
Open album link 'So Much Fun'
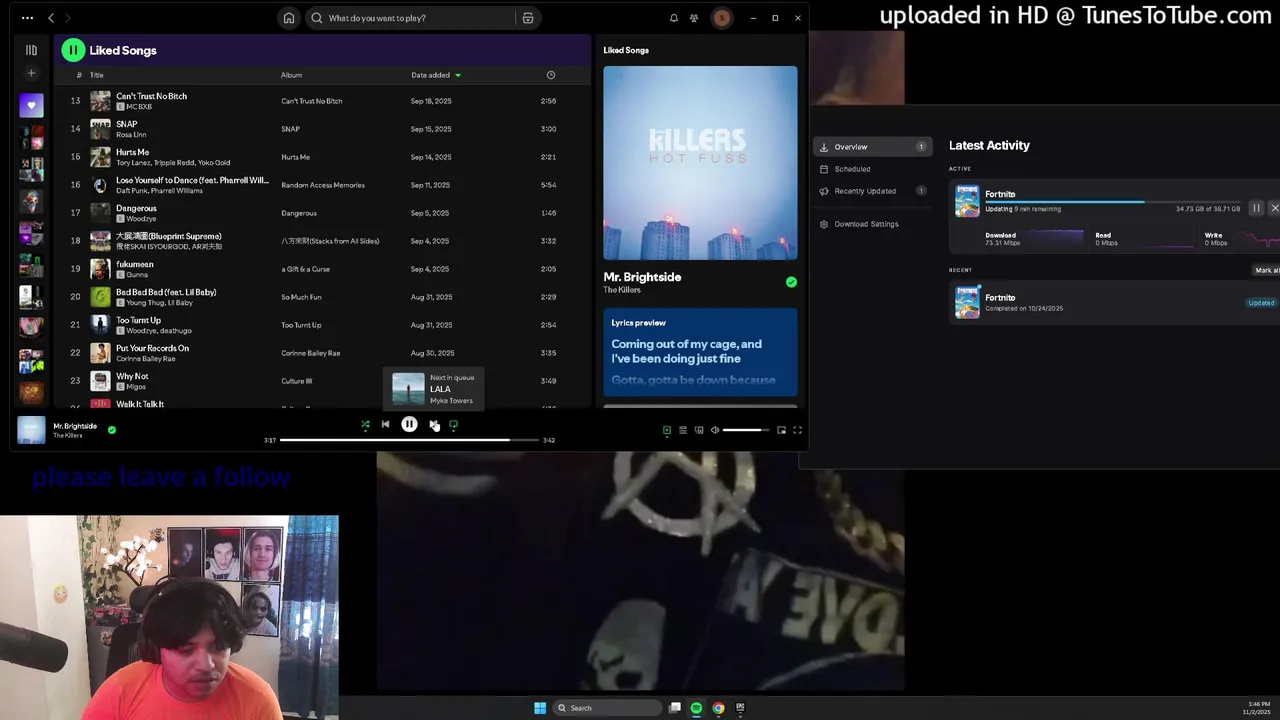click(301, 297)
